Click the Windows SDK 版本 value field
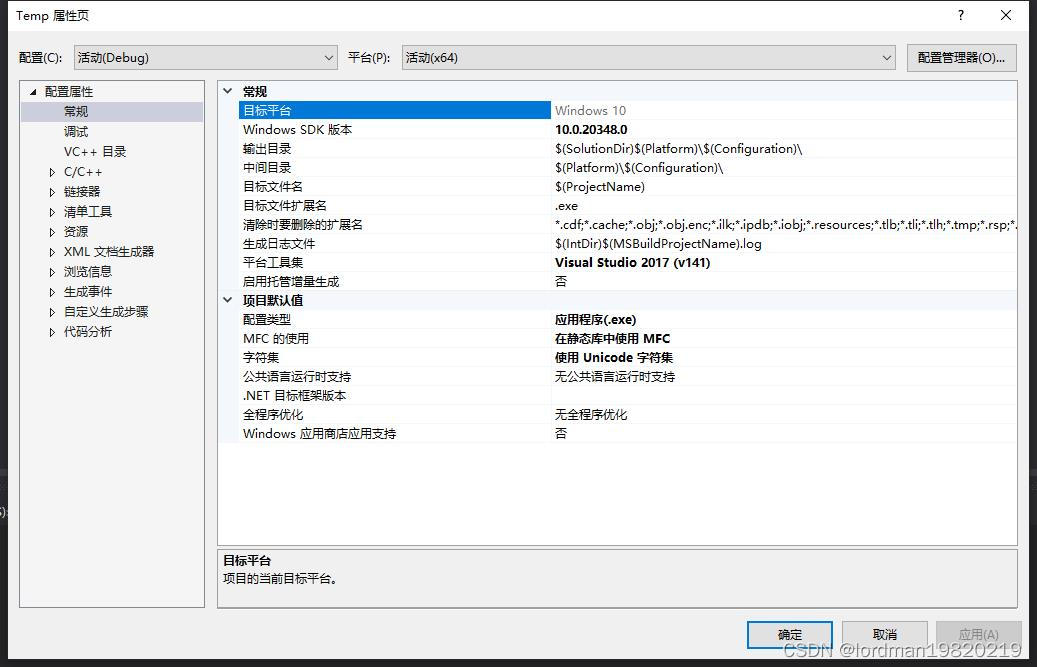Screen dimensions: 1037x667 [x=650, y=129]
